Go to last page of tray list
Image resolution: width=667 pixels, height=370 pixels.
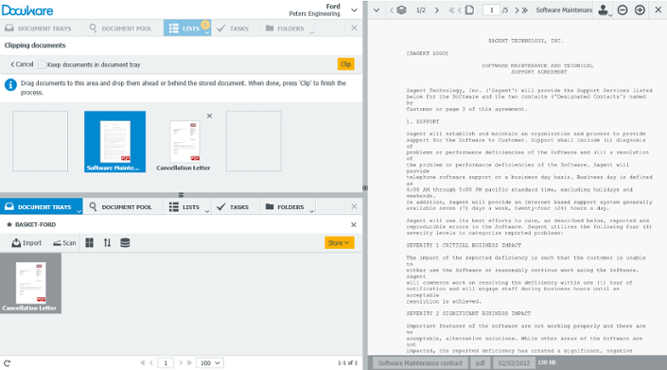(189, 363)
